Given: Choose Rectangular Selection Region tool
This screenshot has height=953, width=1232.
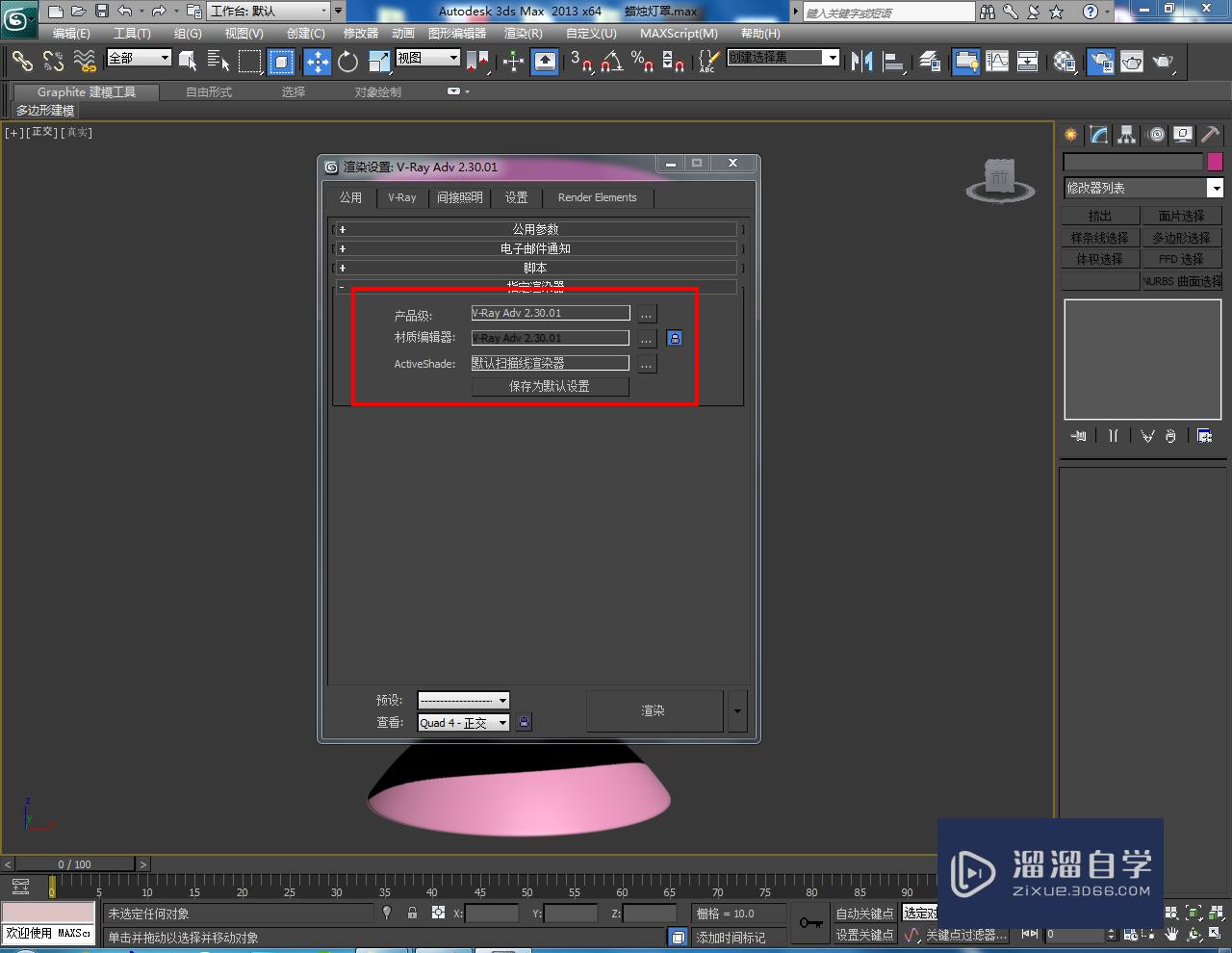Looking at the screenshot, I should click(x=250, y=62).
